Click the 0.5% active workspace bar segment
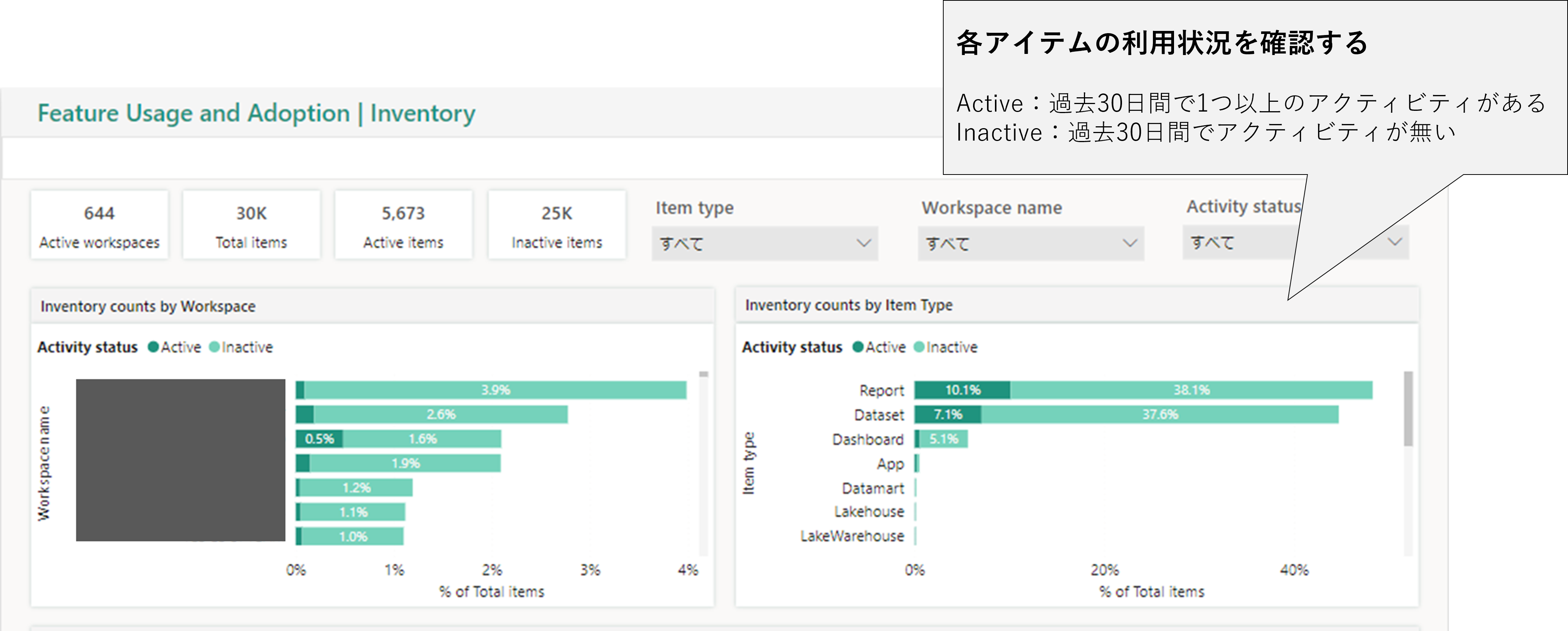 pyautogui.click(x=319, y=439)
